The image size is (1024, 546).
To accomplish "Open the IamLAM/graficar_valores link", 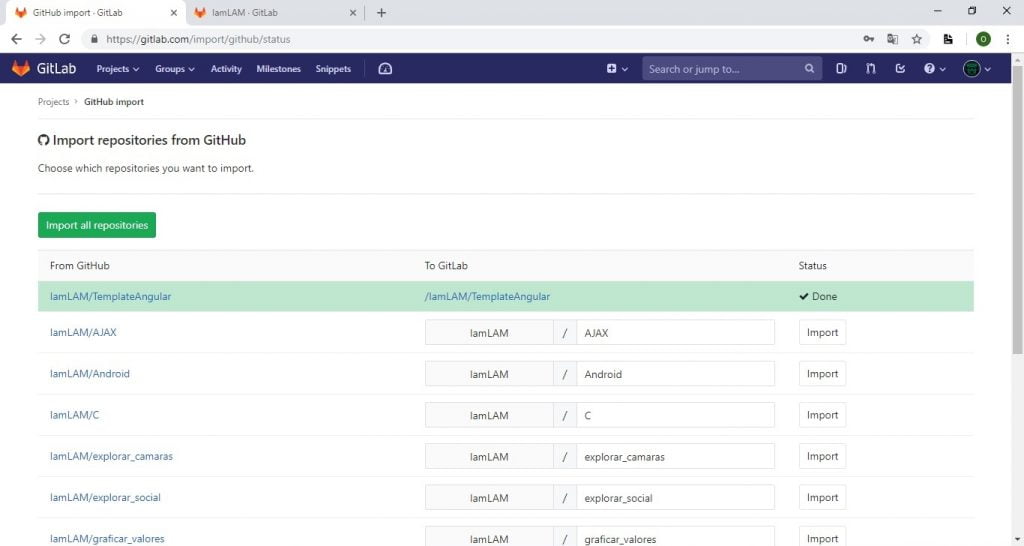I will pos(107,539).
